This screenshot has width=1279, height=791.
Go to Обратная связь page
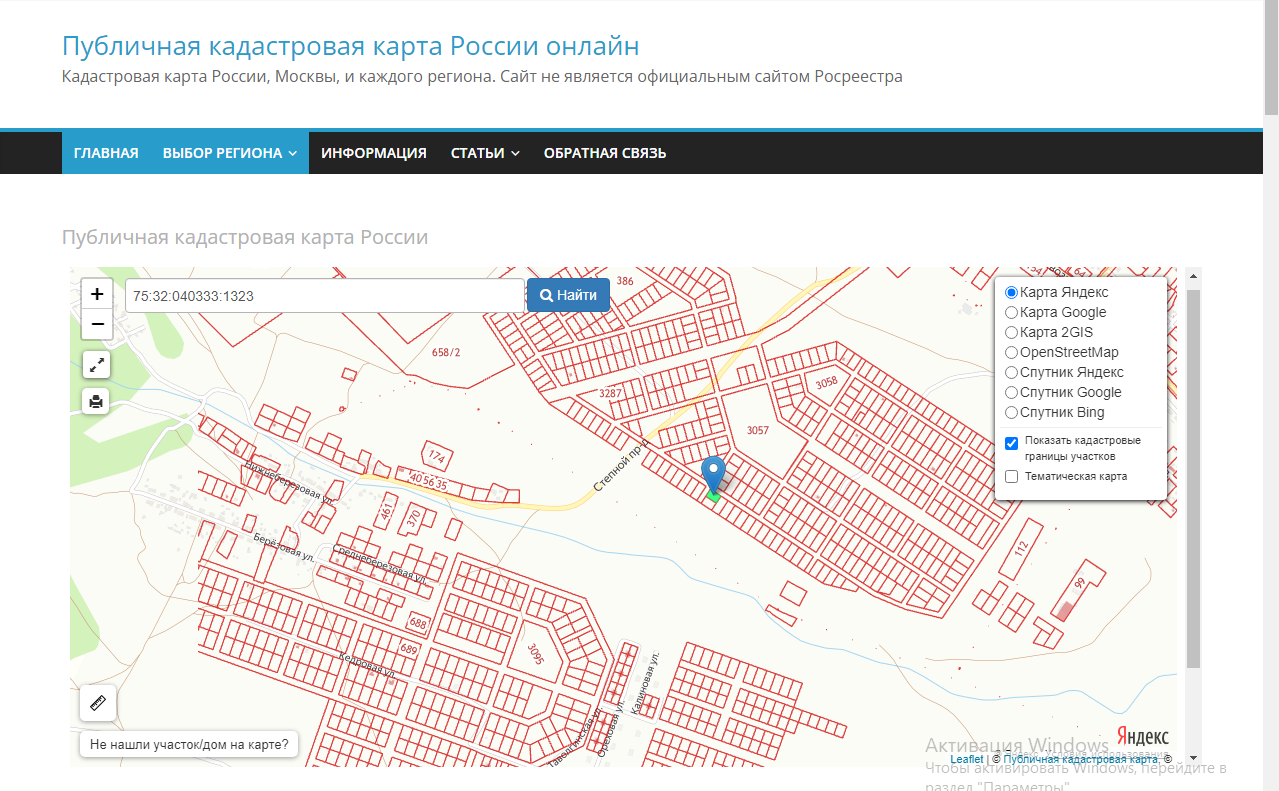tap(605, 153)
